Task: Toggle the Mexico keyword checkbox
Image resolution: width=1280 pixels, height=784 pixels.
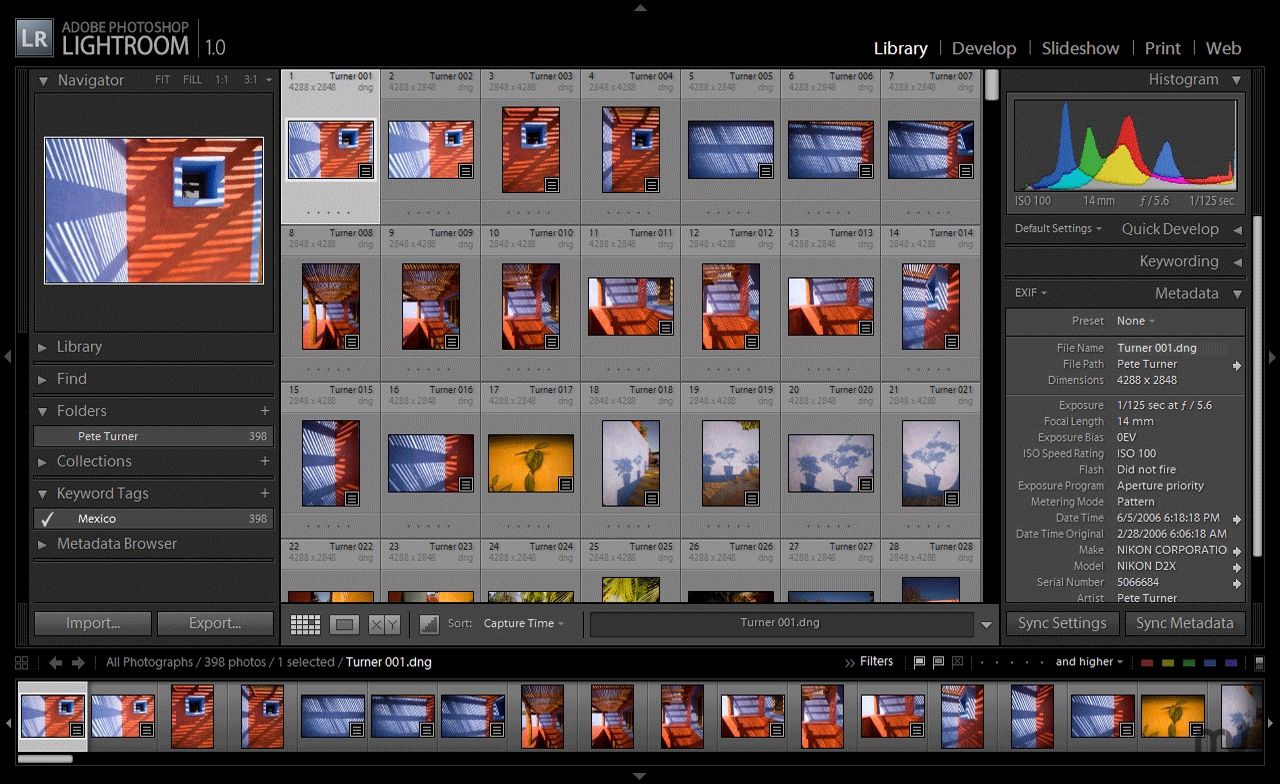Action: (45, 518)
